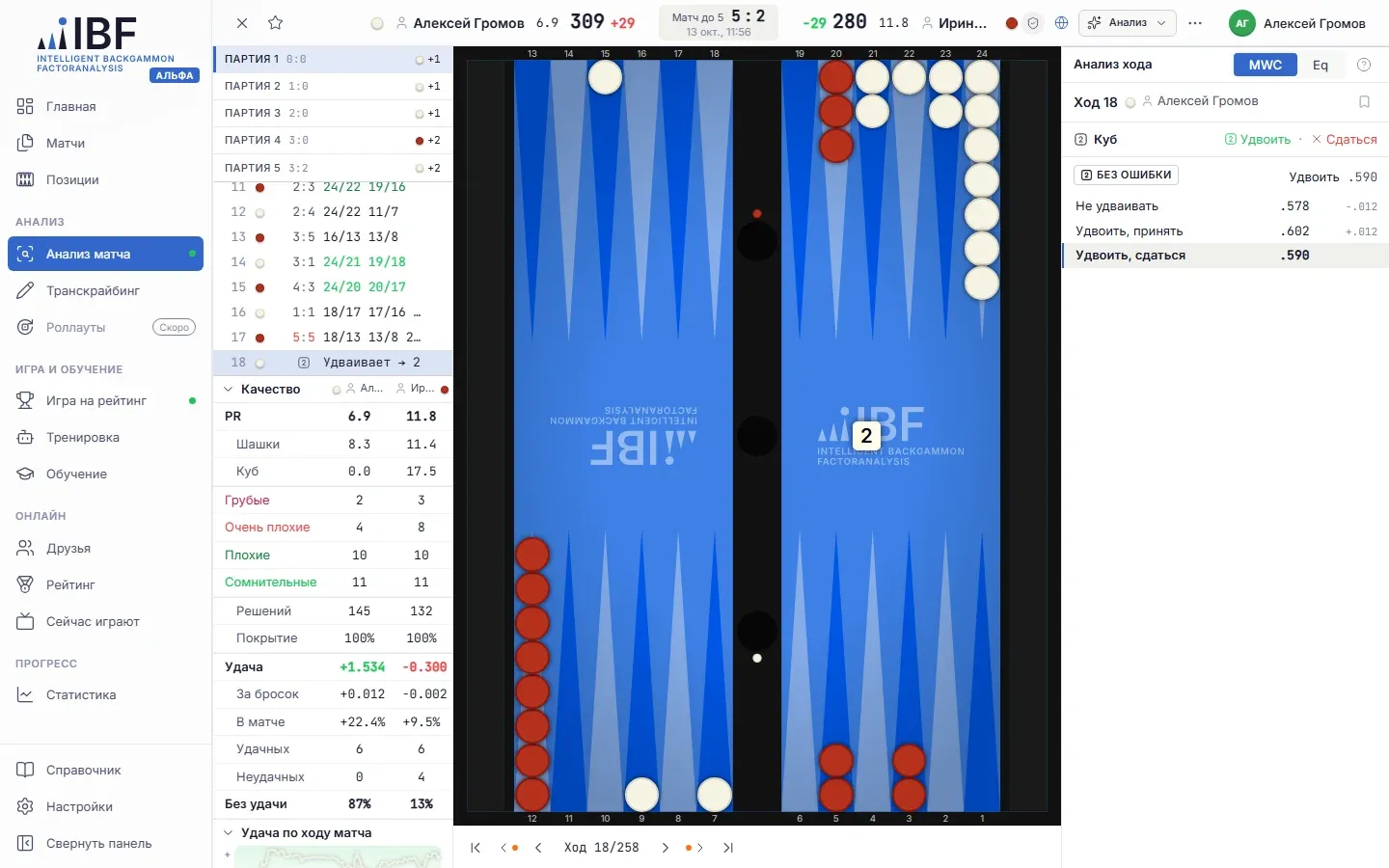
Task: Switch to MWC display mode
Action: (x=1266, y=65)
